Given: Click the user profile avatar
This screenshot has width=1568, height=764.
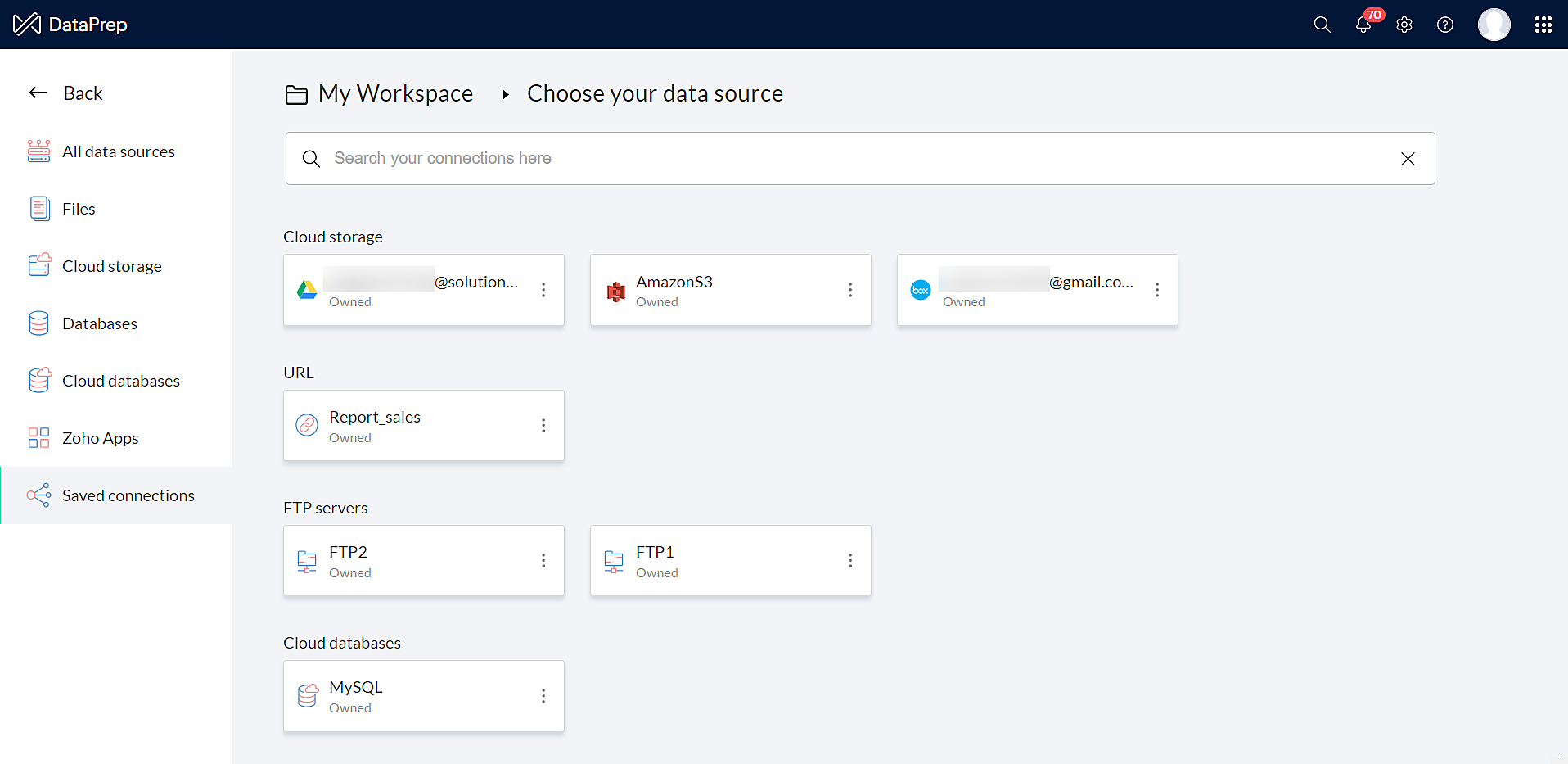Looking at the screenshot, I should click(1494, 25).
